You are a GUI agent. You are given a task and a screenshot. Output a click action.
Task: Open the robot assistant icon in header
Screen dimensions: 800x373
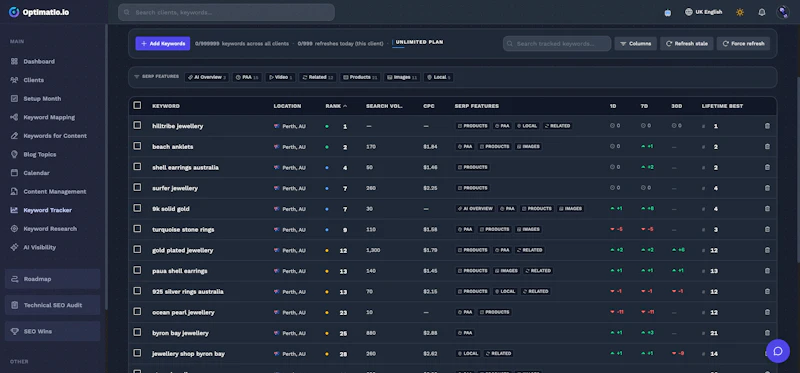(x=668, y=12)
